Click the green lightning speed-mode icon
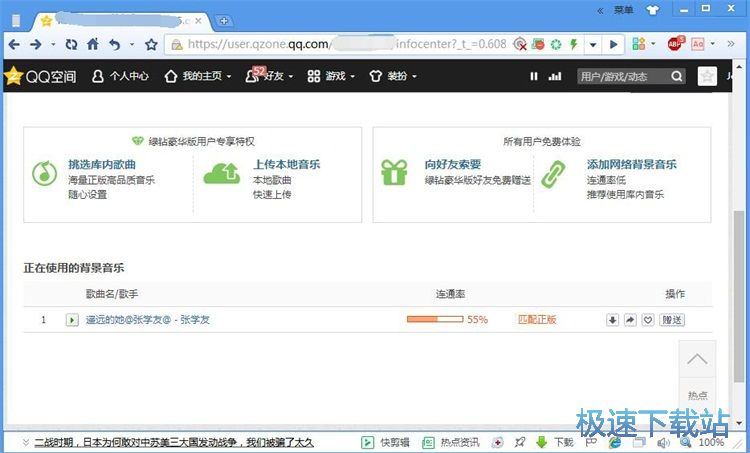 click(574, 44)
